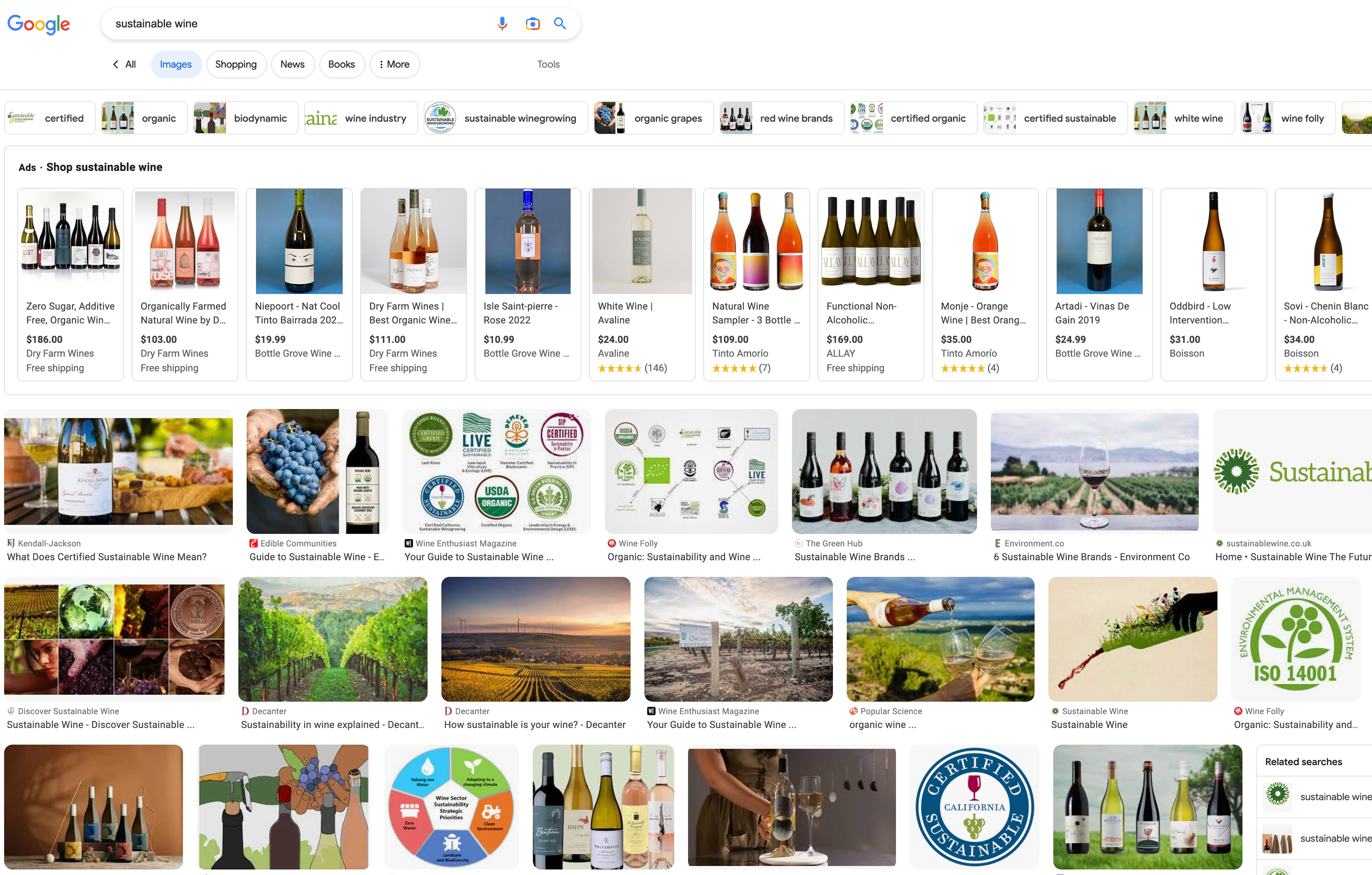Open Artadi Vinas De Gain 2019 ad

click(x=1099, y=284)
